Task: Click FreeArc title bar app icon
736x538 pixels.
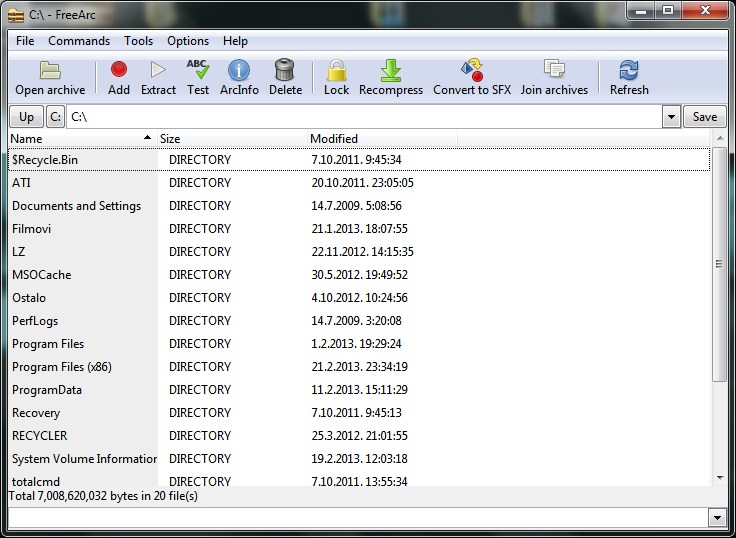Action: click(15, 15)
